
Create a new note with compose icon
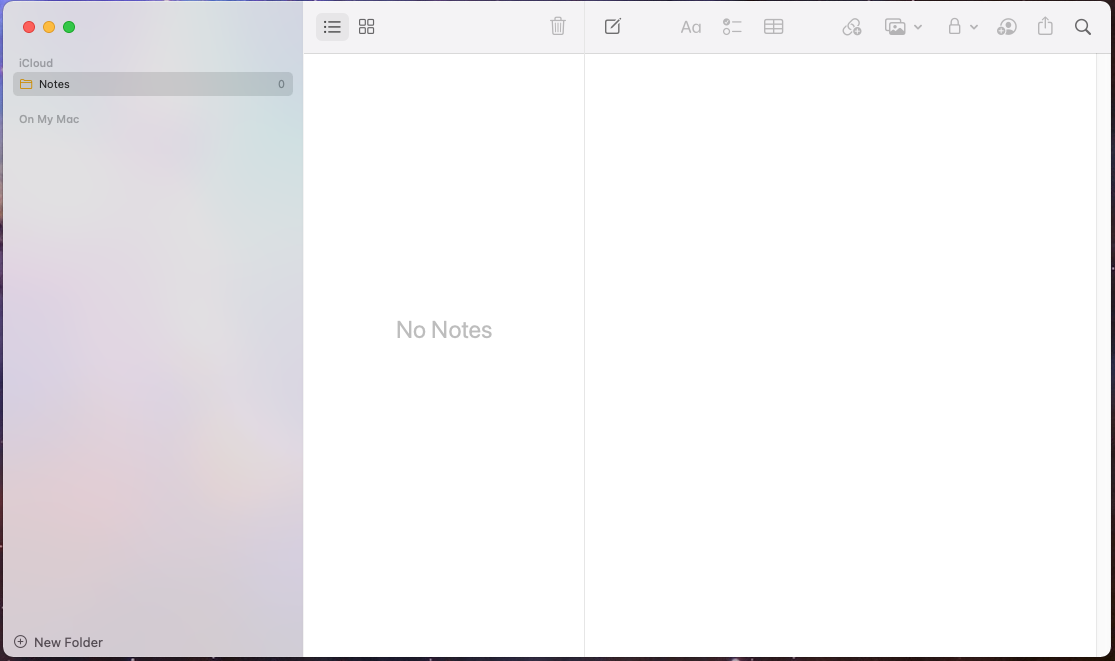tap(612, 26)
